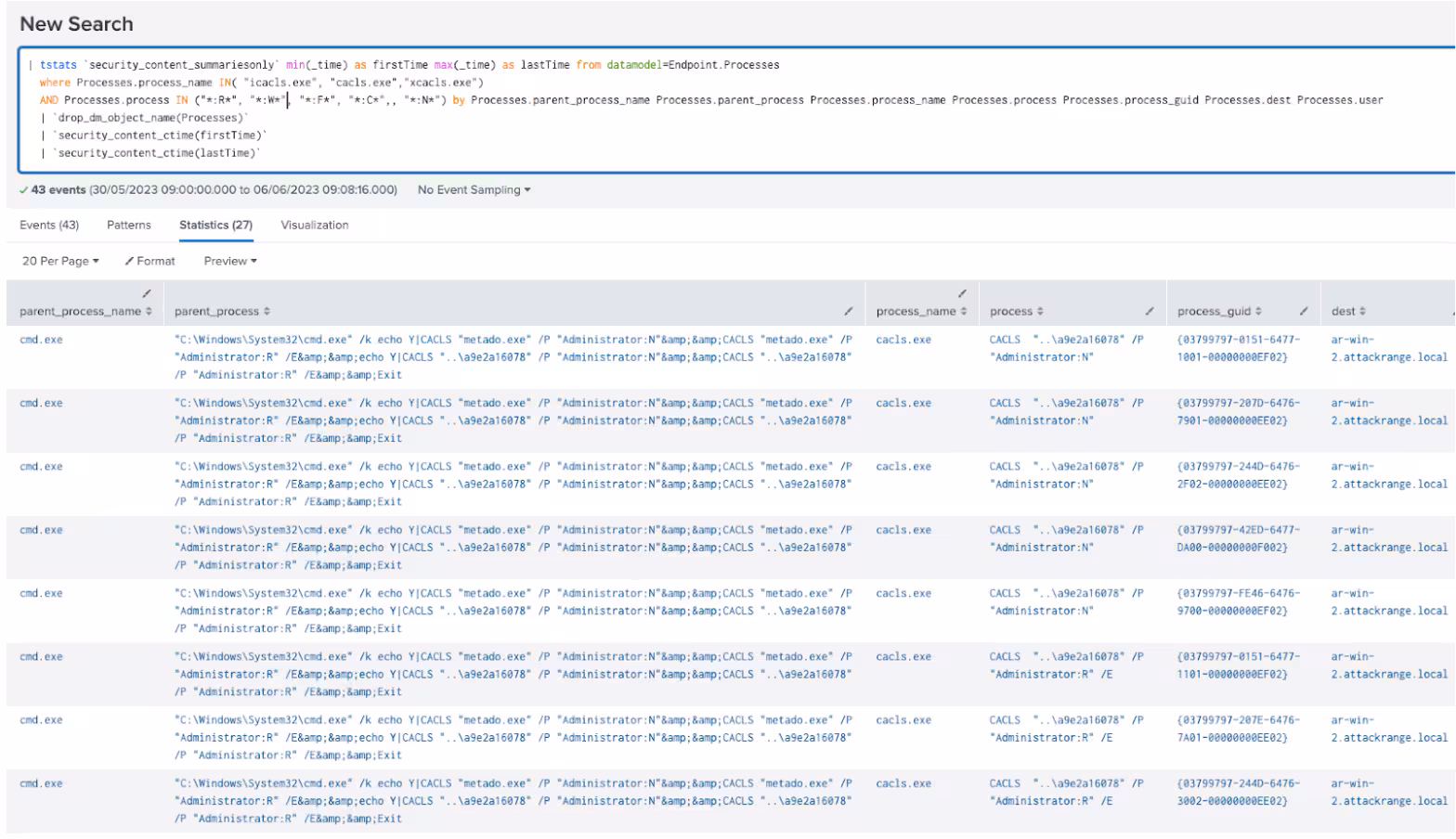This screenshot has height=839, width=1456.
Task: Click the first cmd.exe link in results
Action: coord(42,341)
